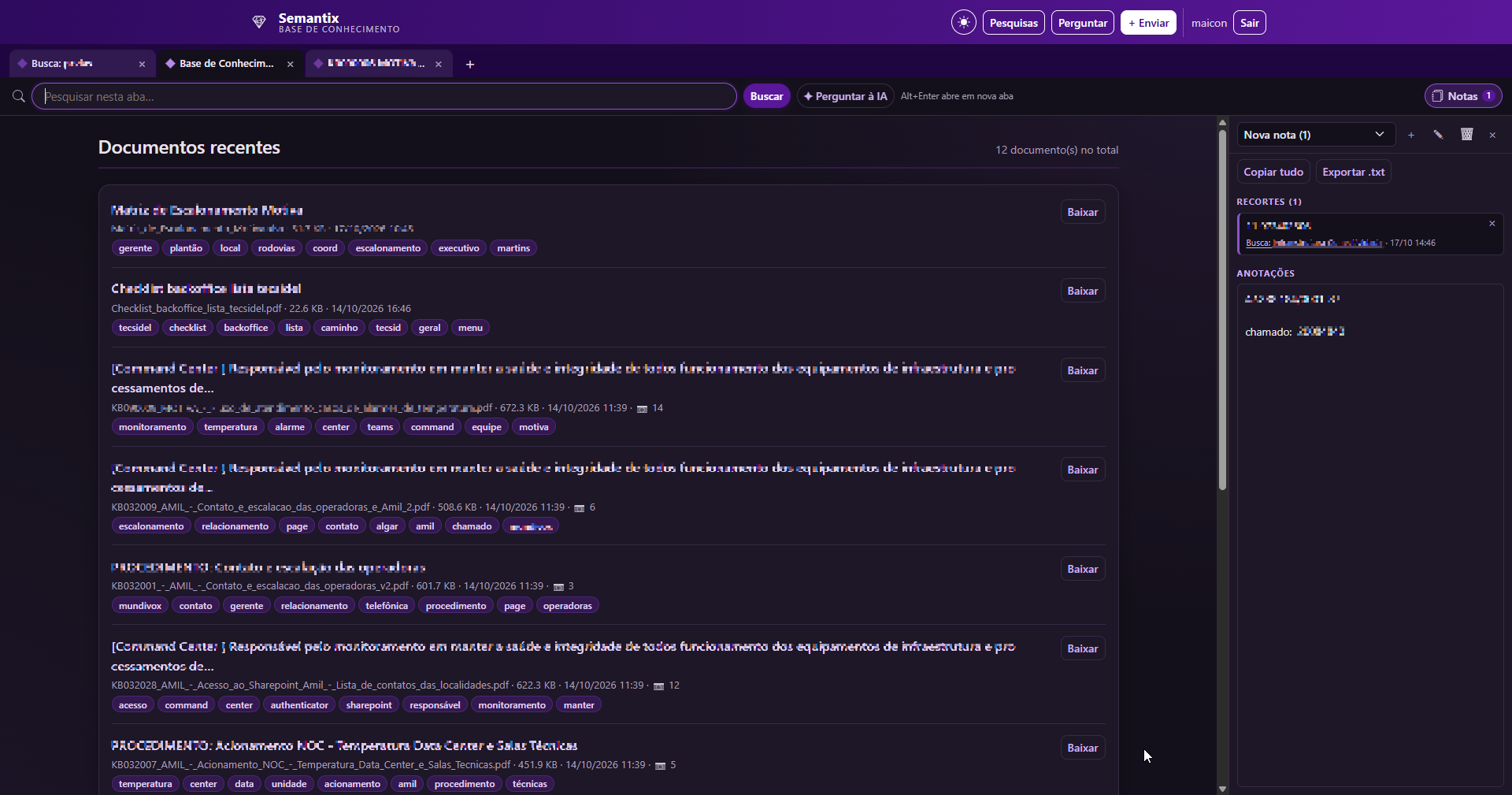Select the checklist tag

click(187, 328)
